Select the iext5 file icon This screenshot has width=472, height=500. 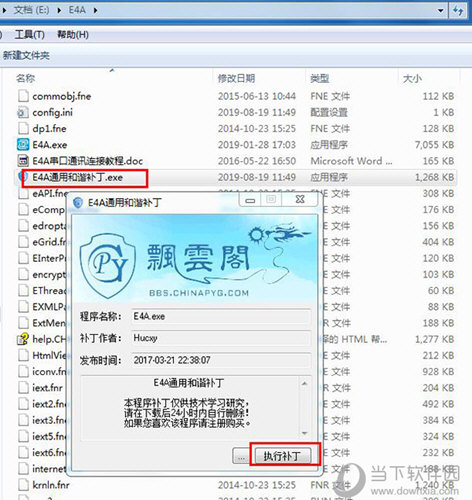23,437
